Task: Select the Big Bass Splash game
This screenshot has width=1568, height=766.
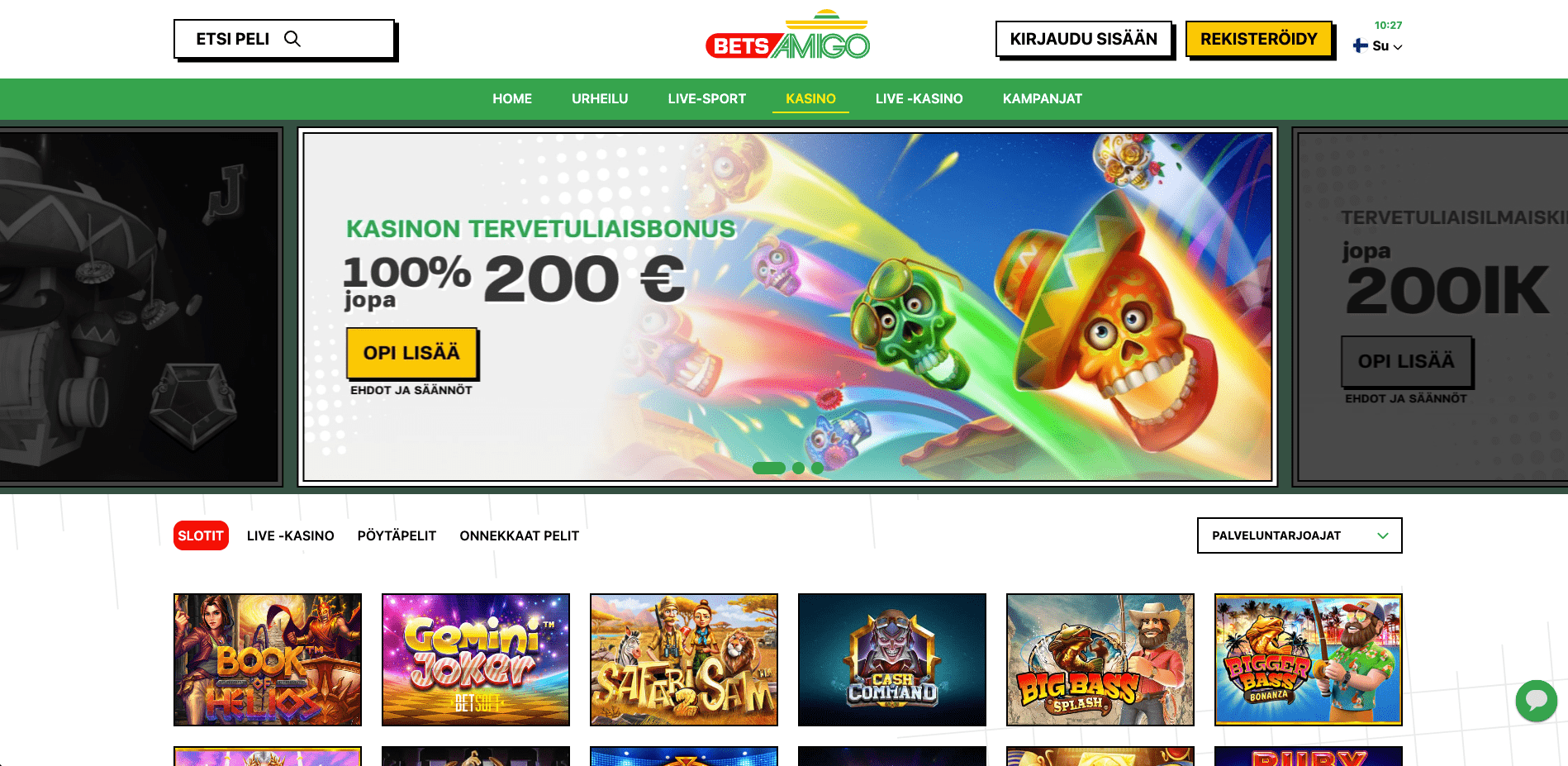Action: pos(1100,659)
